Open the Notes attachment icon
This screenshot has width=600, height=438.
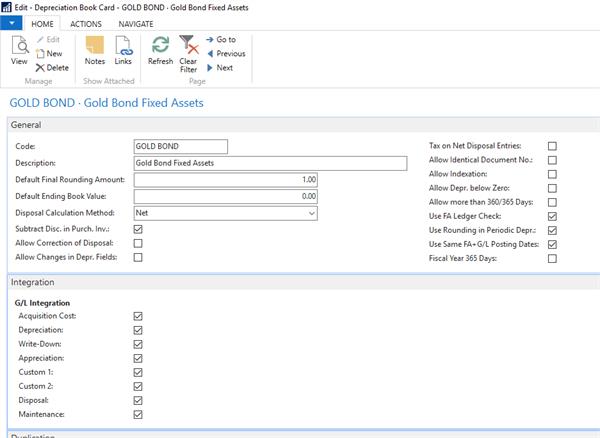pyautogui.click(x=95, y=49)
